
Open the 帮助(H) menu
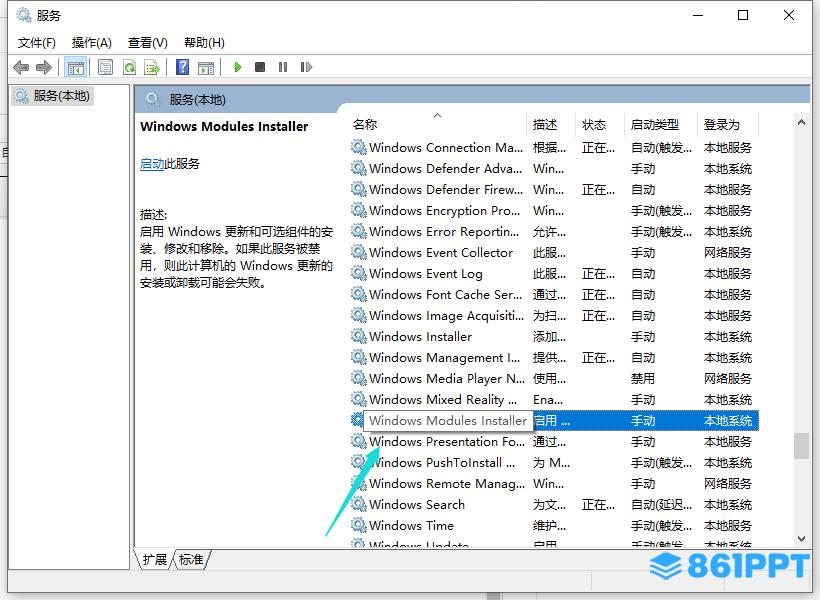click(204, 42)
